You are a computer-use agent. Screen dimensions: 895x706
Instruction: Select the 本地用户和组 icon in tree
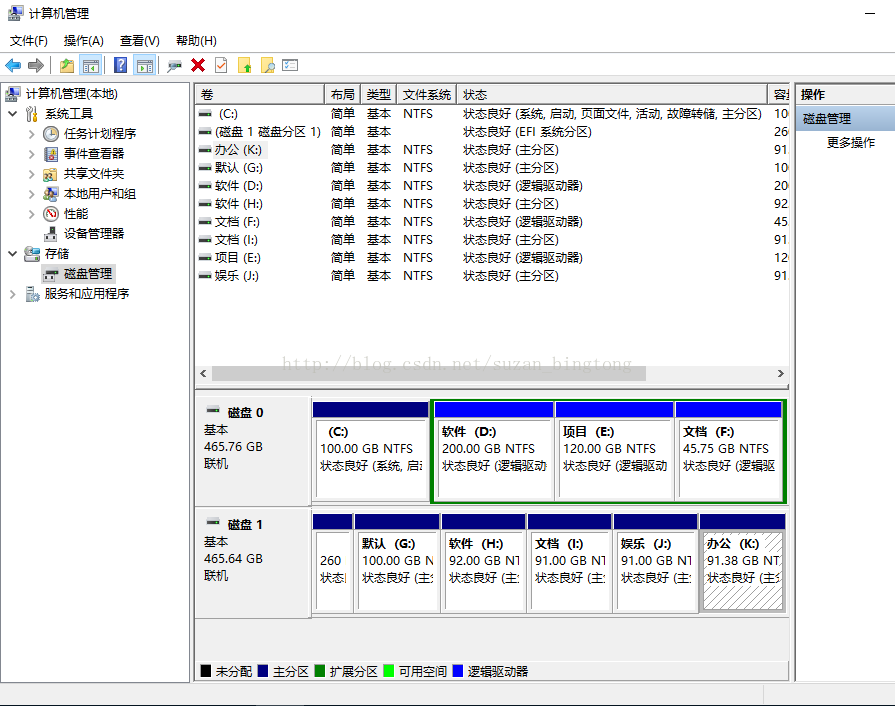tap(50, 194)
